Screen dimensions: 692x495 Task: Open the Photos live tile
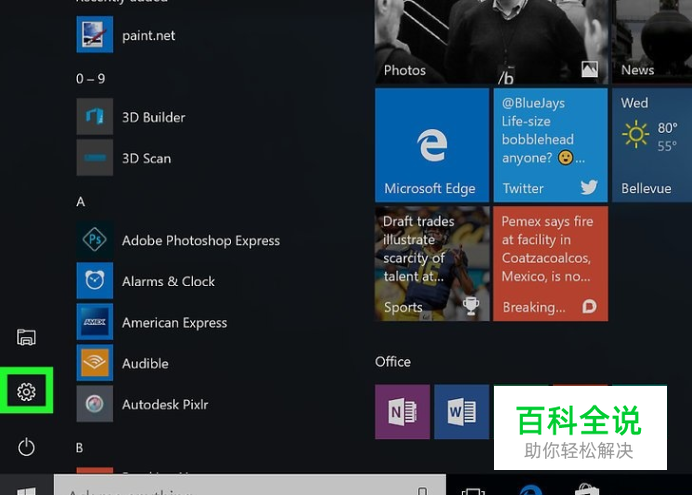(x=491, y=42)
